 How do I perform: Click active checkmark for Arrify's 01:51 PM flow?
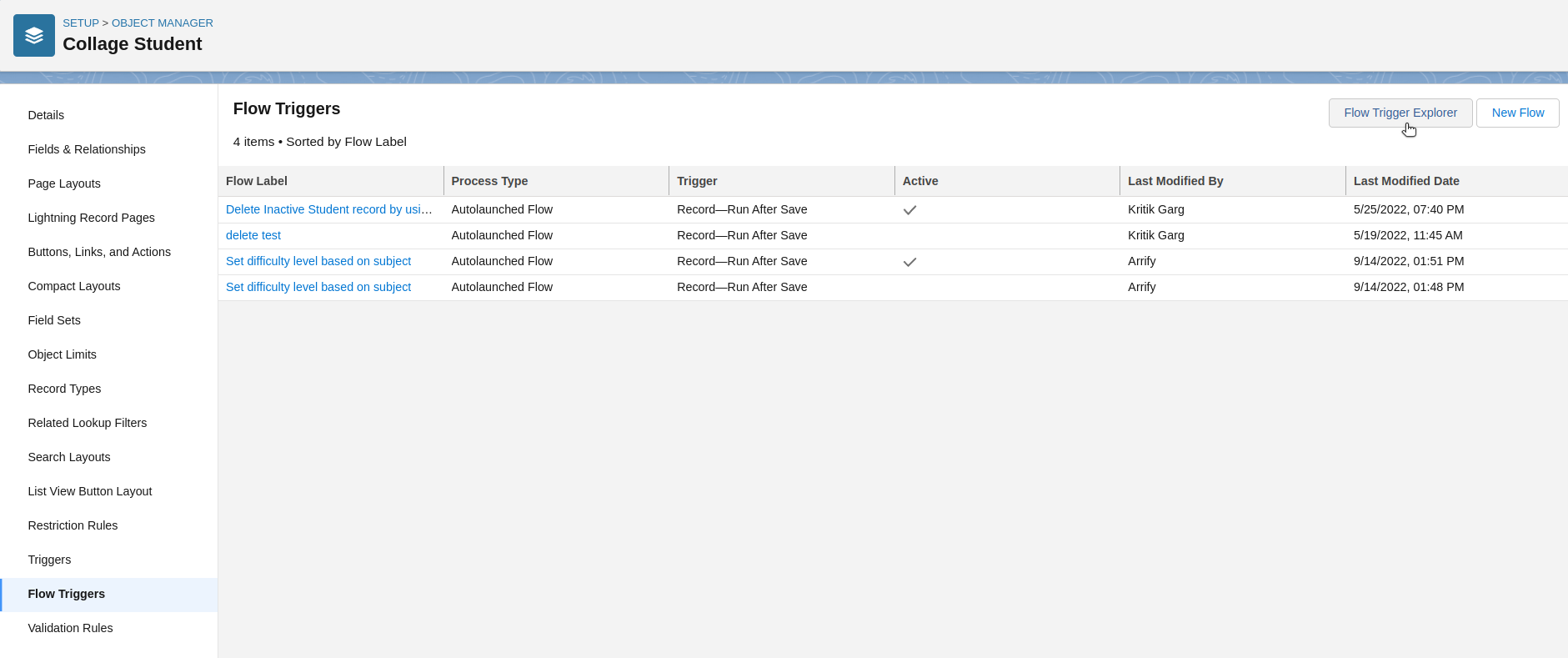coord(909,262)
